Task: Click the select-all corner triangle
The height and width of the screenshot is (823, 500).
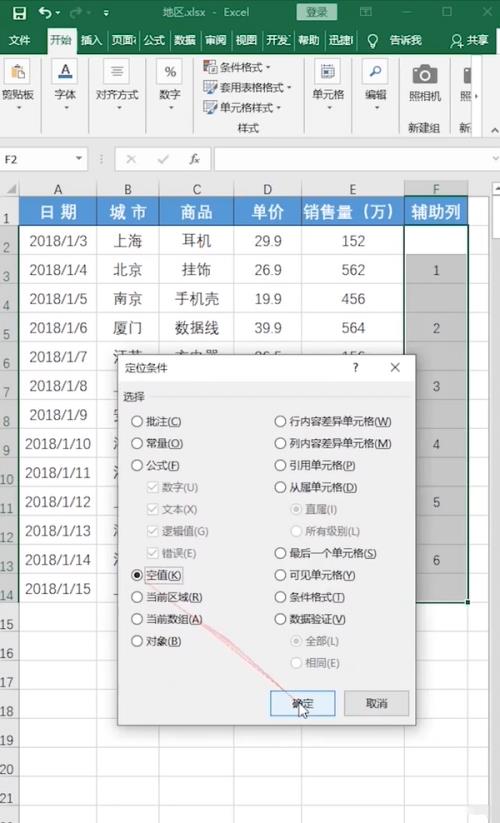Action: [10, 188]
